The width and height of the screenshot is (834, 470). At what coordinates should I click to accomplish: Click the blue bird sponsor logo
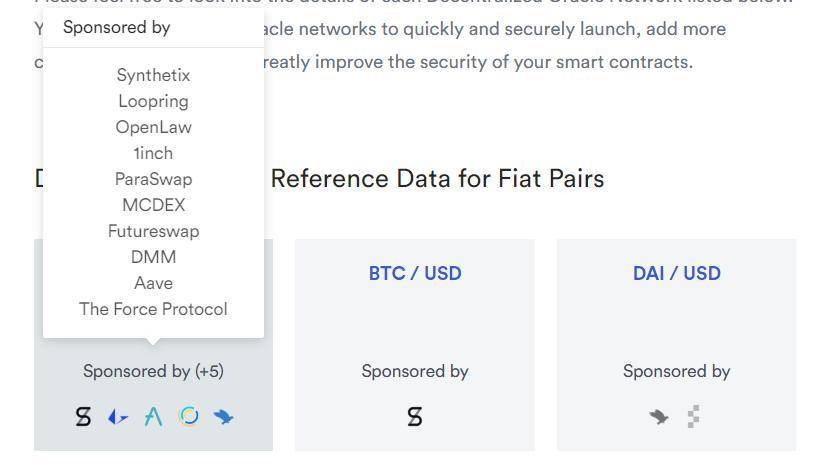pos(223,417)
